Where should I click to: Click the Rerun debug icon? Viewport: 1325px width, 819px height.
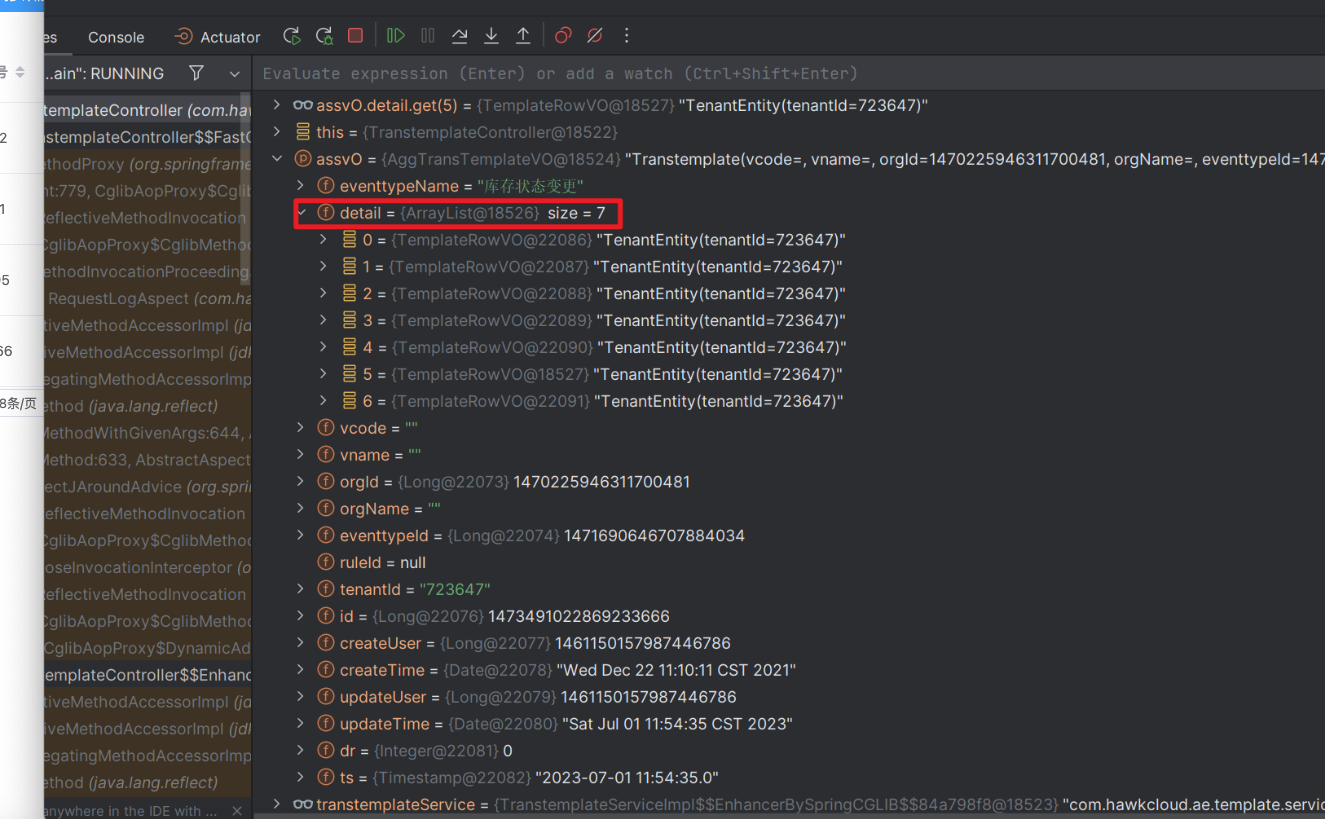point(291,36)
